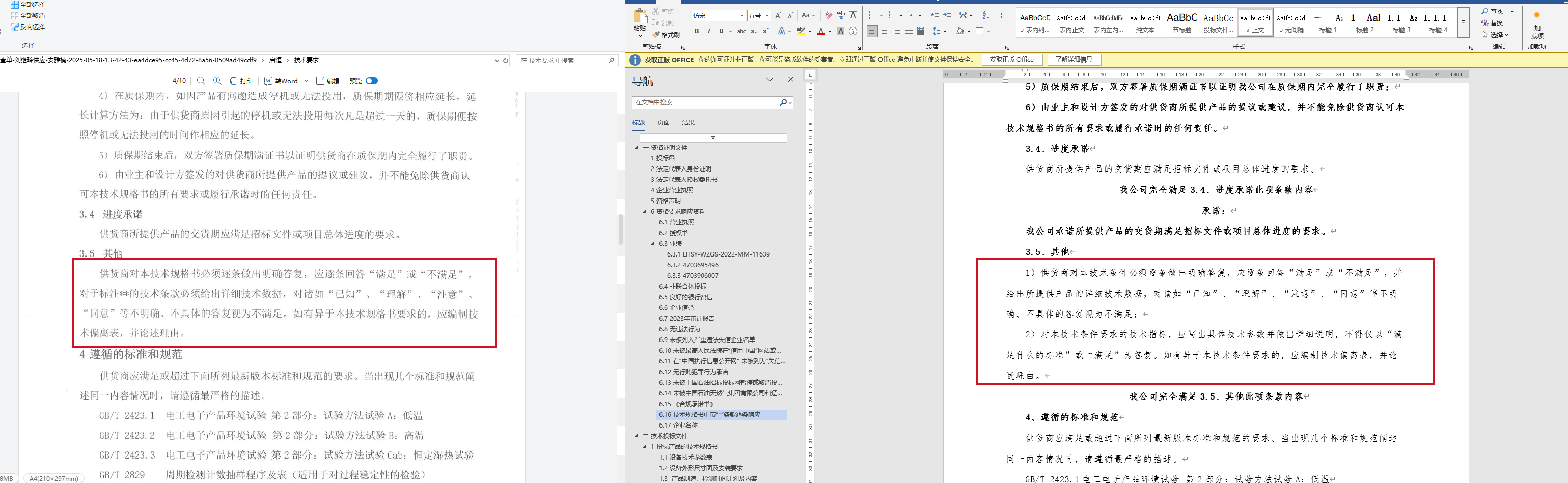Click the paragraph shading fill bucket
Image resolution: width=1568 pixels, height=483 pixels.
[x=960, y=31]
